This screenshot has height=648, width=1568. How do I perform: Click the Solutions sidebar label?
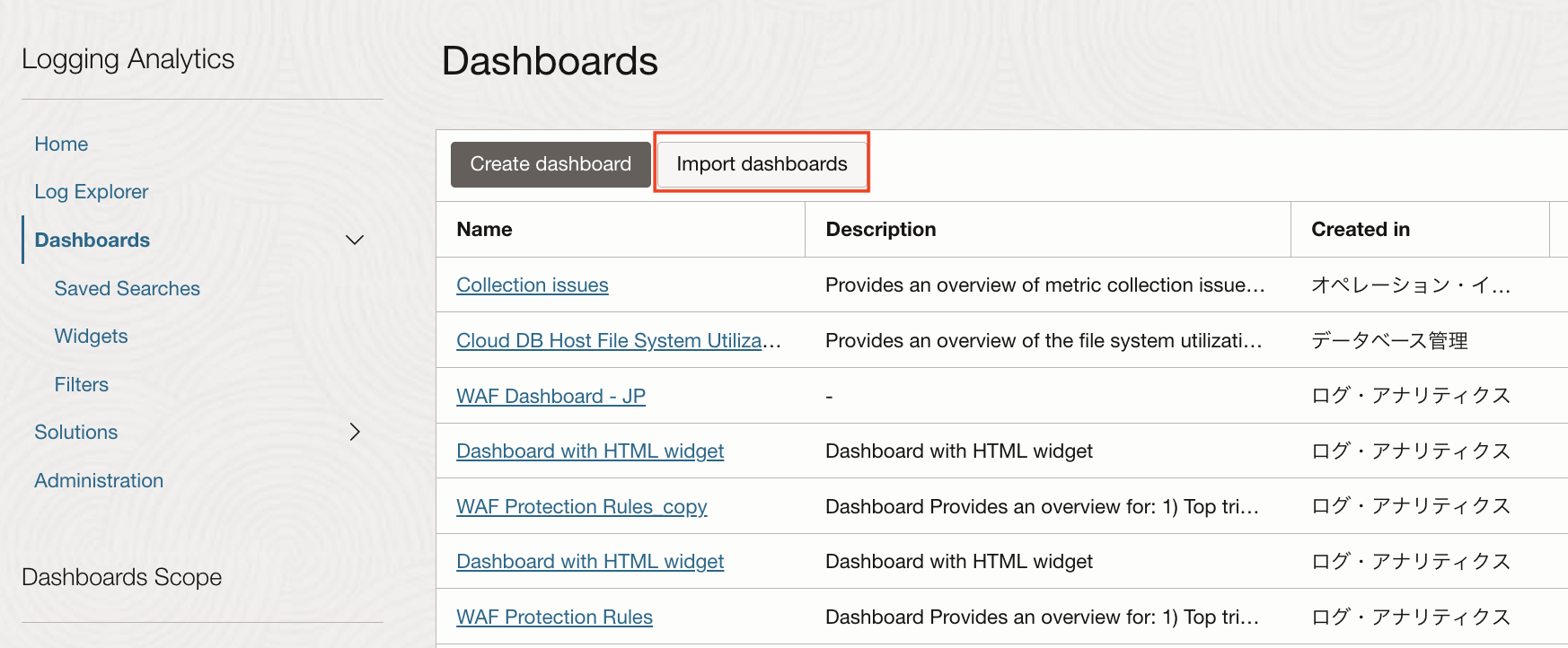pos(75,432)
